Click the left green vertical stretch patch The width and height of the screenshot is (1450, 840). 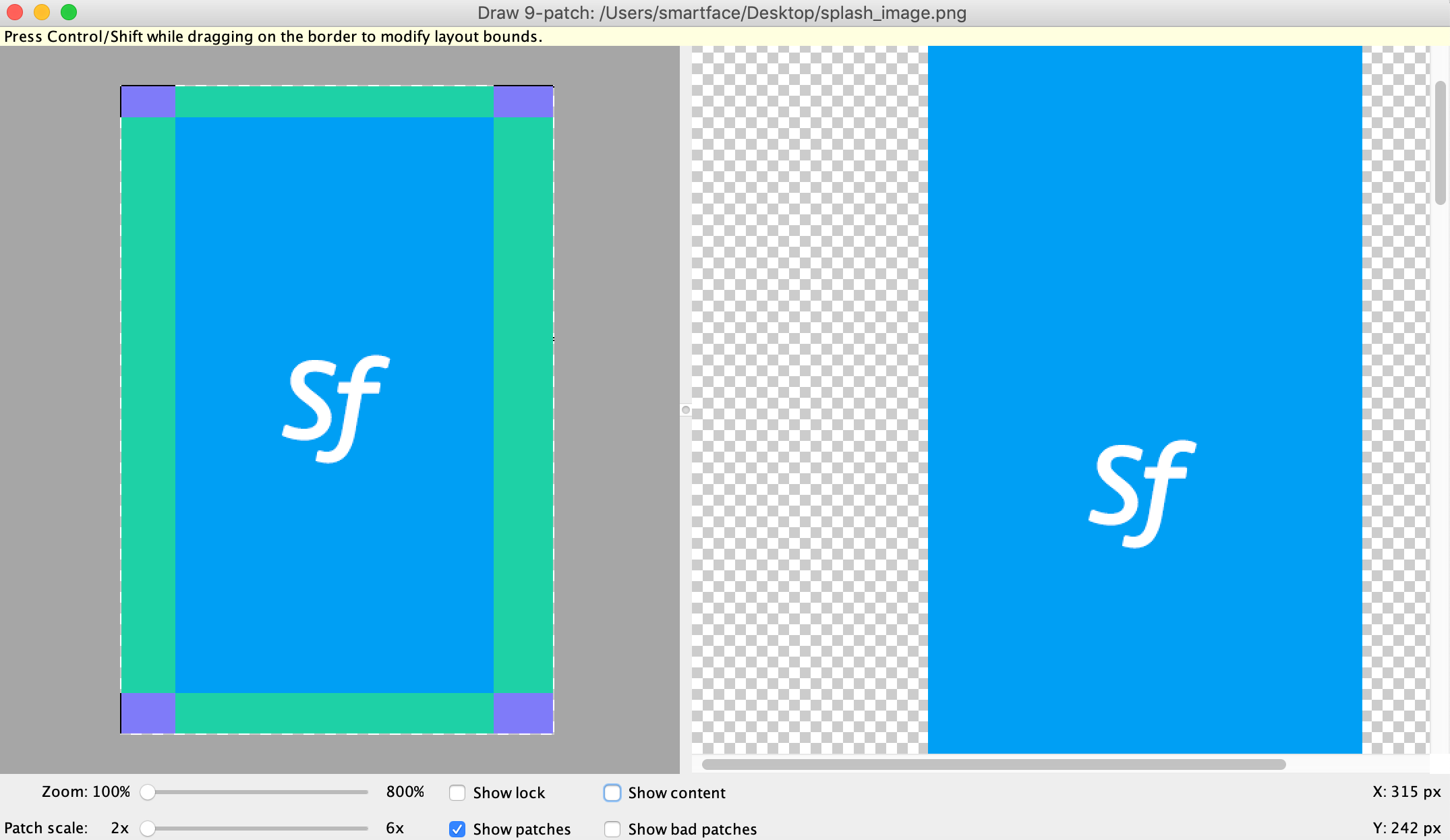148,405
